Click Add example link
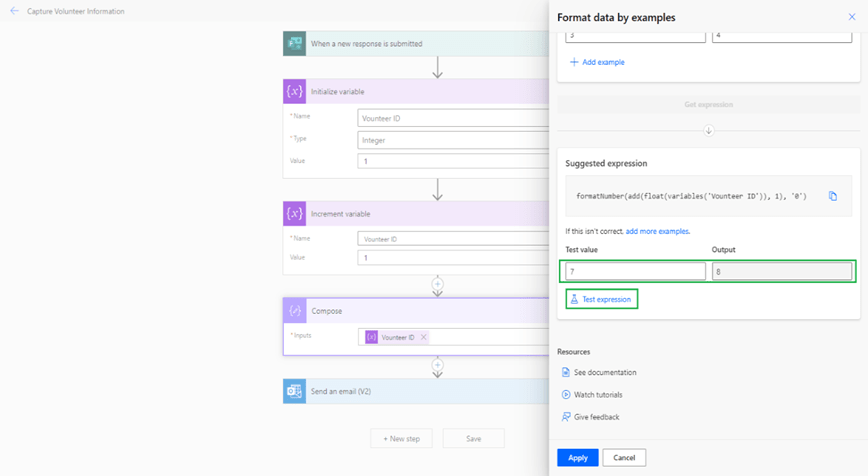Screen dimensions: 868x476 pyautogui.click(x=597, y=62)
